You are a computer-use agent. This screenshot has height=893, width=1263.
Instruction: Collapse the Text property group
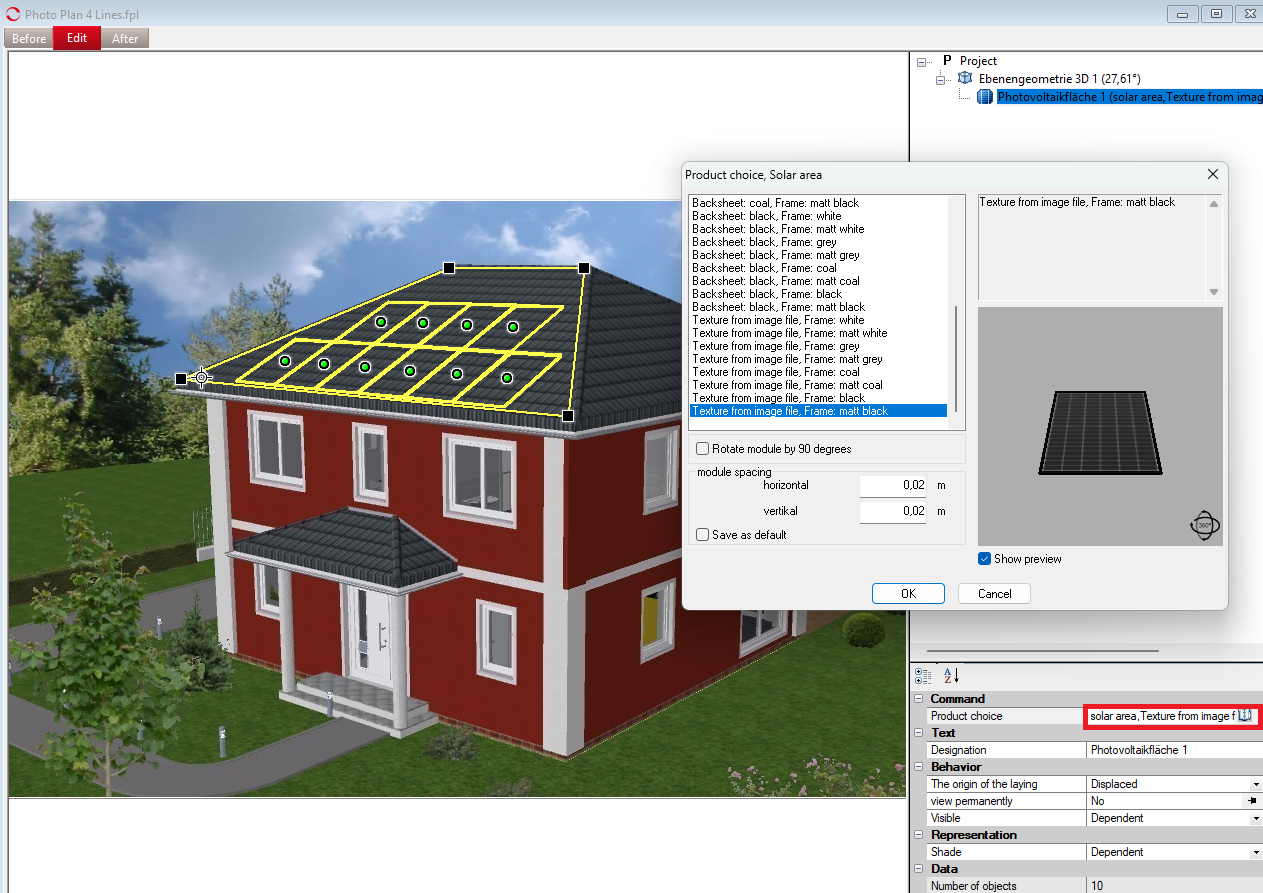(919, 733)
